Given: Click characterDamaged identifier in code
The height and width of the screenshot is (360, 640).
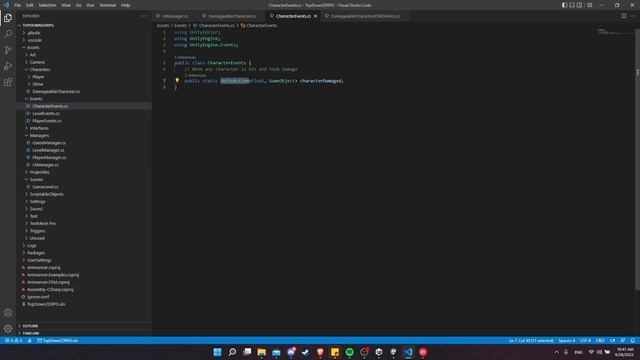Looking at the screenshot, I should [320, 81].
